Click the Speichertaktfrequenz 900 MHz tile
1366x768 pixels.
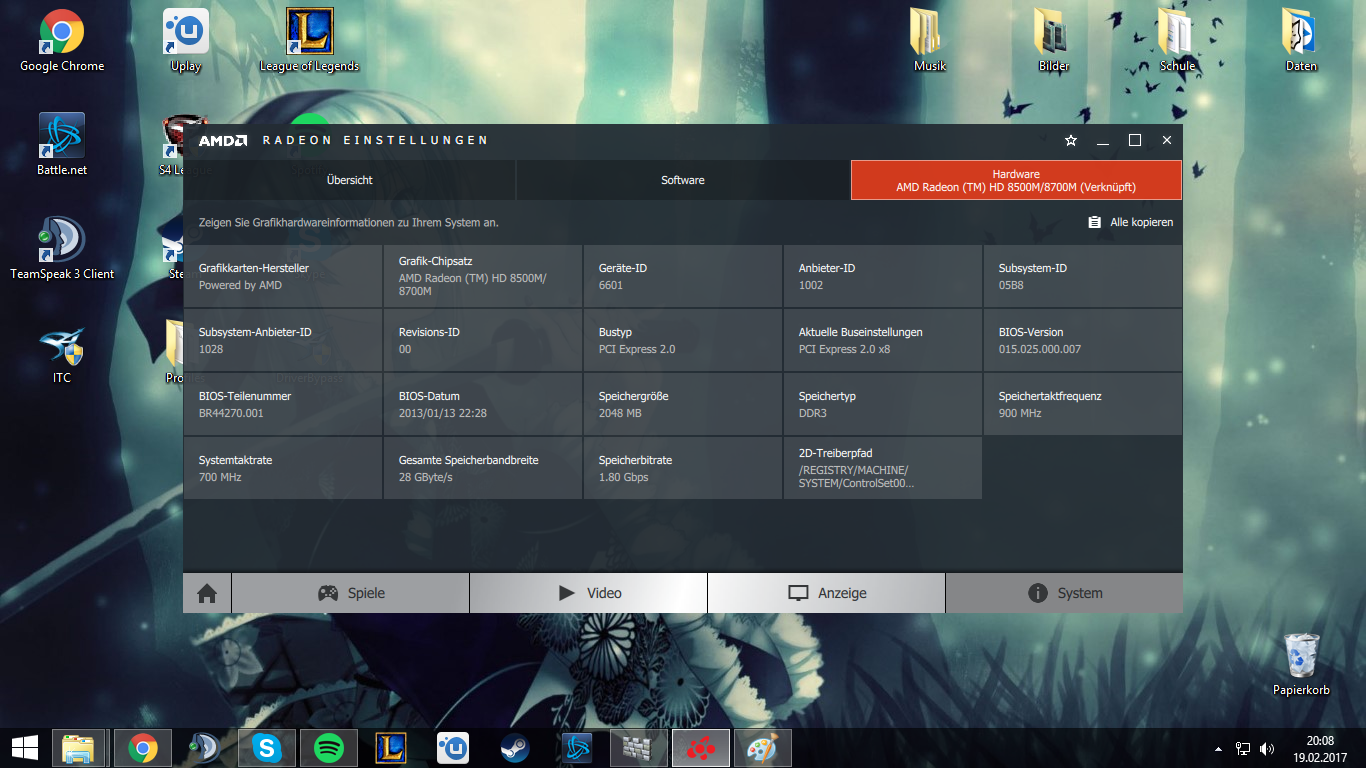tap(1083, 404)
